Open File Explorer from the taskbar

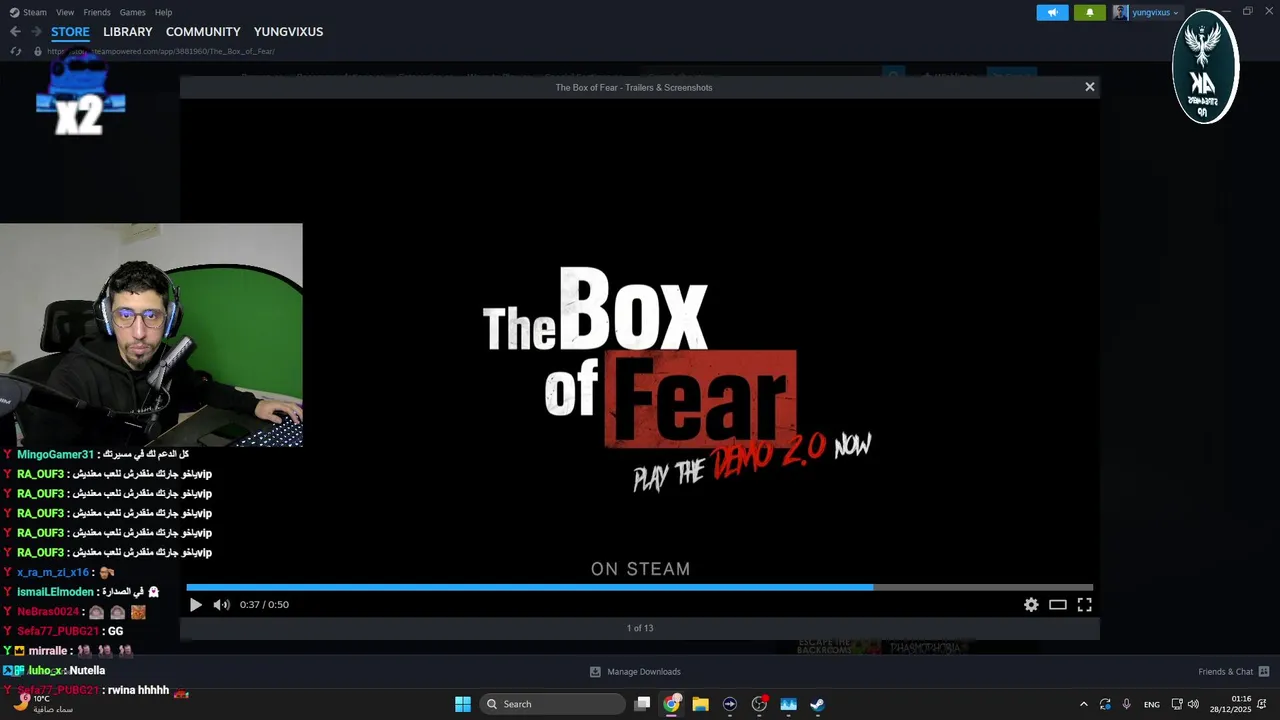[x=701, y=704]
